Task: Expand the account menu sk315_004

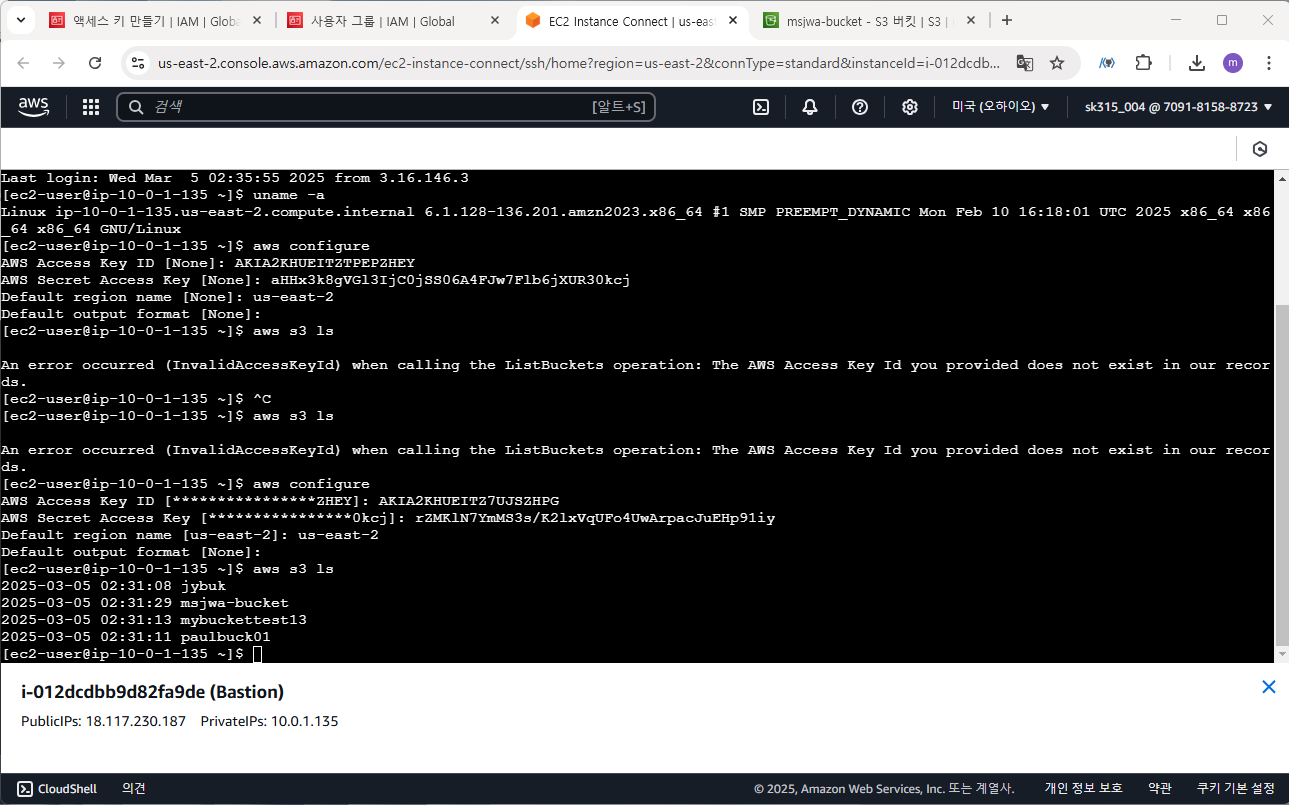Action: point(1178,107)
